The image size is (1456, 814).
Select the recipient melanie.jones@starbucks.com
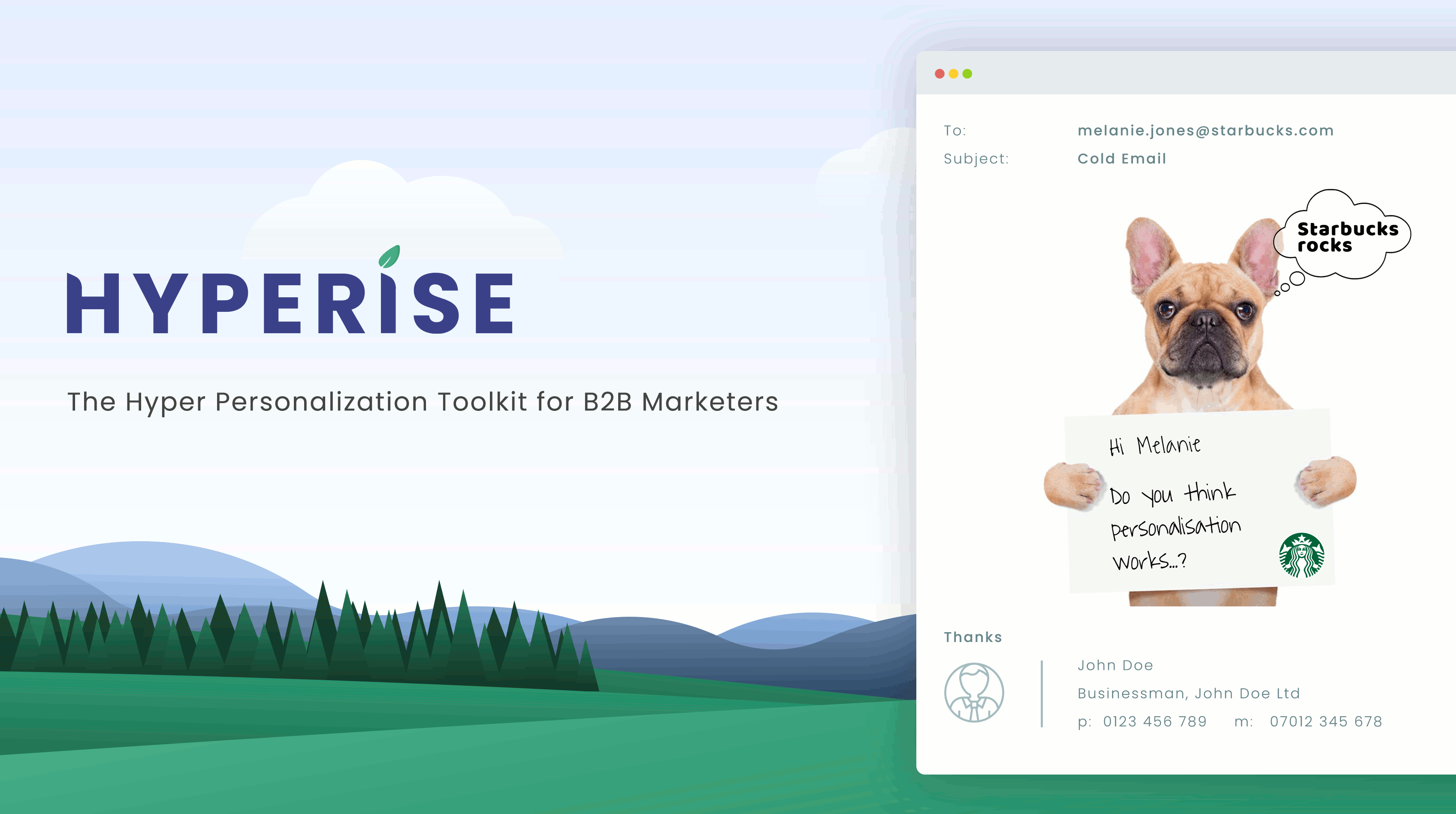[1205, 130]
